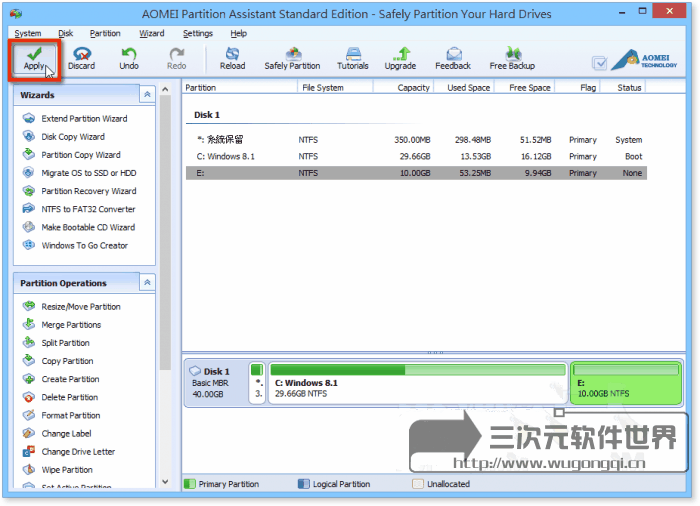Open Tutorials from the toolbar

coord(353,58)
